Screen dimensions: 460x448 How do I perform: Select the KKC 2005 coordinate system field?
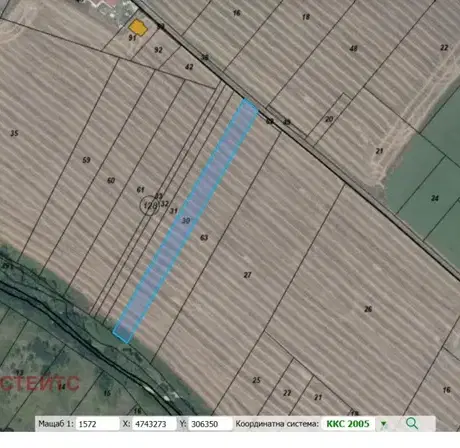(x=348, y=424)
